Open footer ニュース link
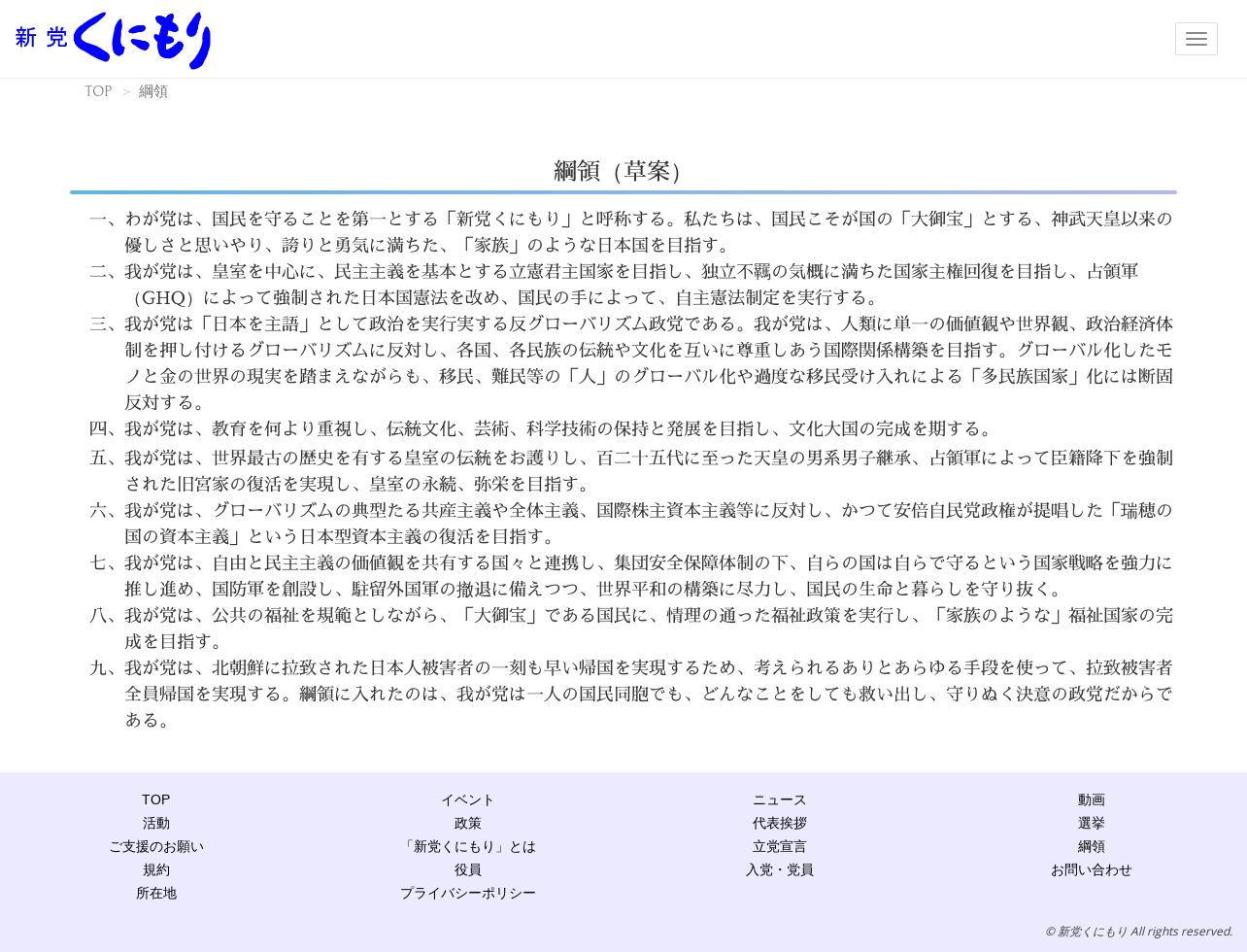This screenshot has width=1247, height=952. click(x=779, y=799)
